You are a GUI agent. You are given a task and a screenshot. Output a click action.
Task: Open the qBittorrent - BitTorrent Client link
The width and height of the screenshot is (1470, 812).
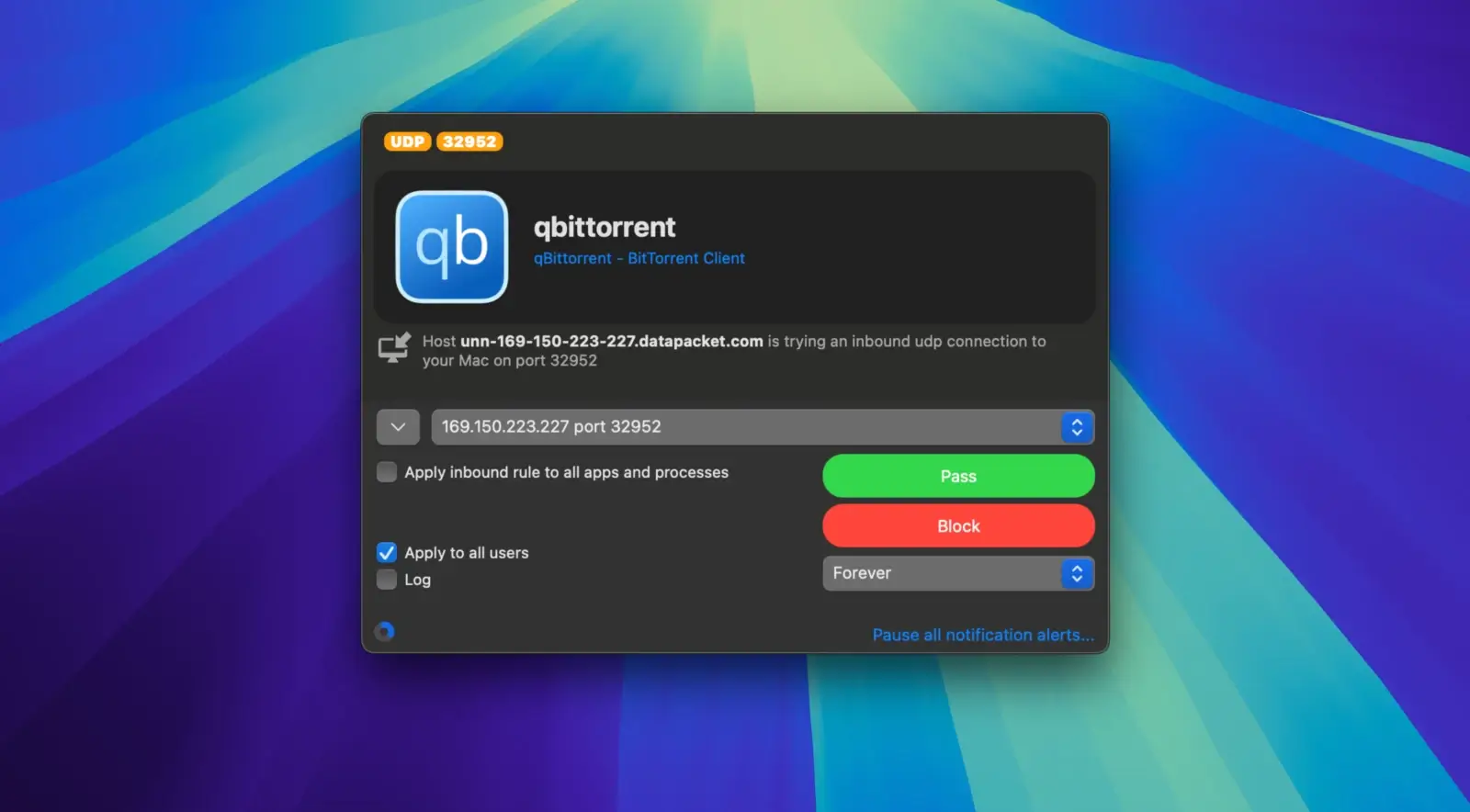point(639,259)
